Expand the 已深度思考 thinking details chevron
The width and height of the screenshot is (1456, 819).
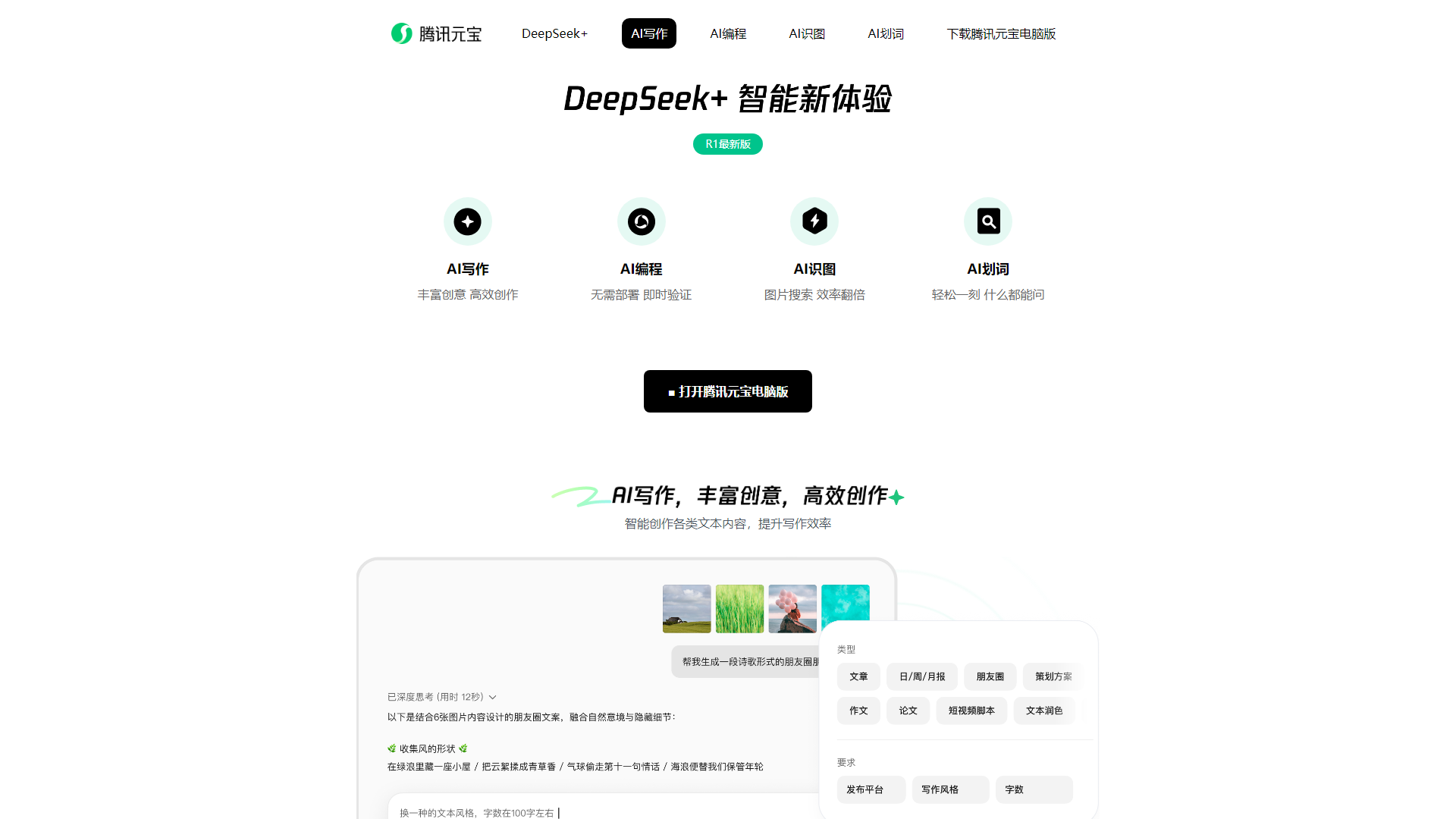point(493,697)
